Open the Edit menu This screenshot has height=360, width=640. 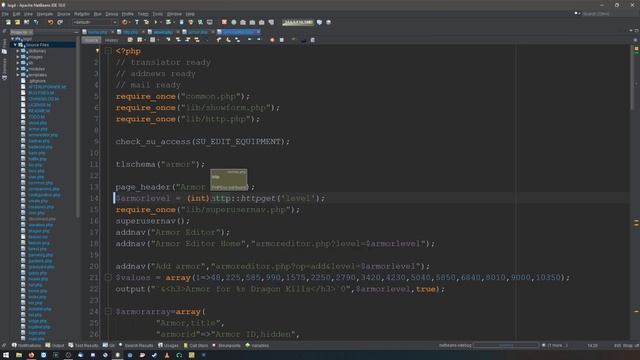[16, 14]
